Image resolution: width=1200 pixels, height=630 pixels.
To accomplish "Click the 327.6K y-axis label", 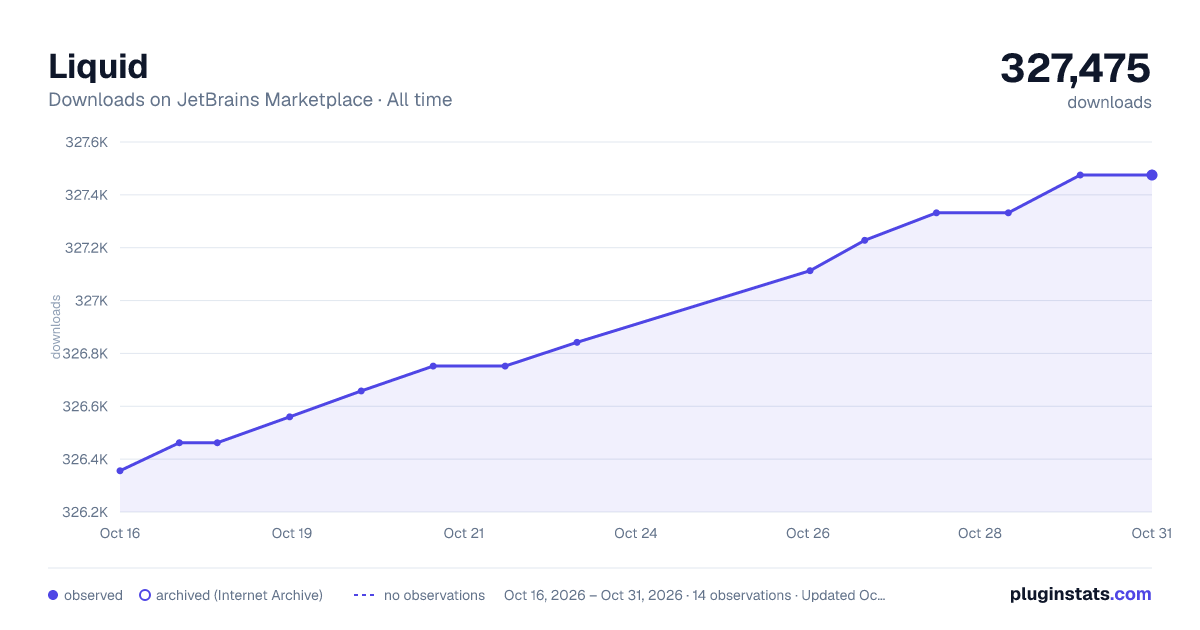I will 86,142.
